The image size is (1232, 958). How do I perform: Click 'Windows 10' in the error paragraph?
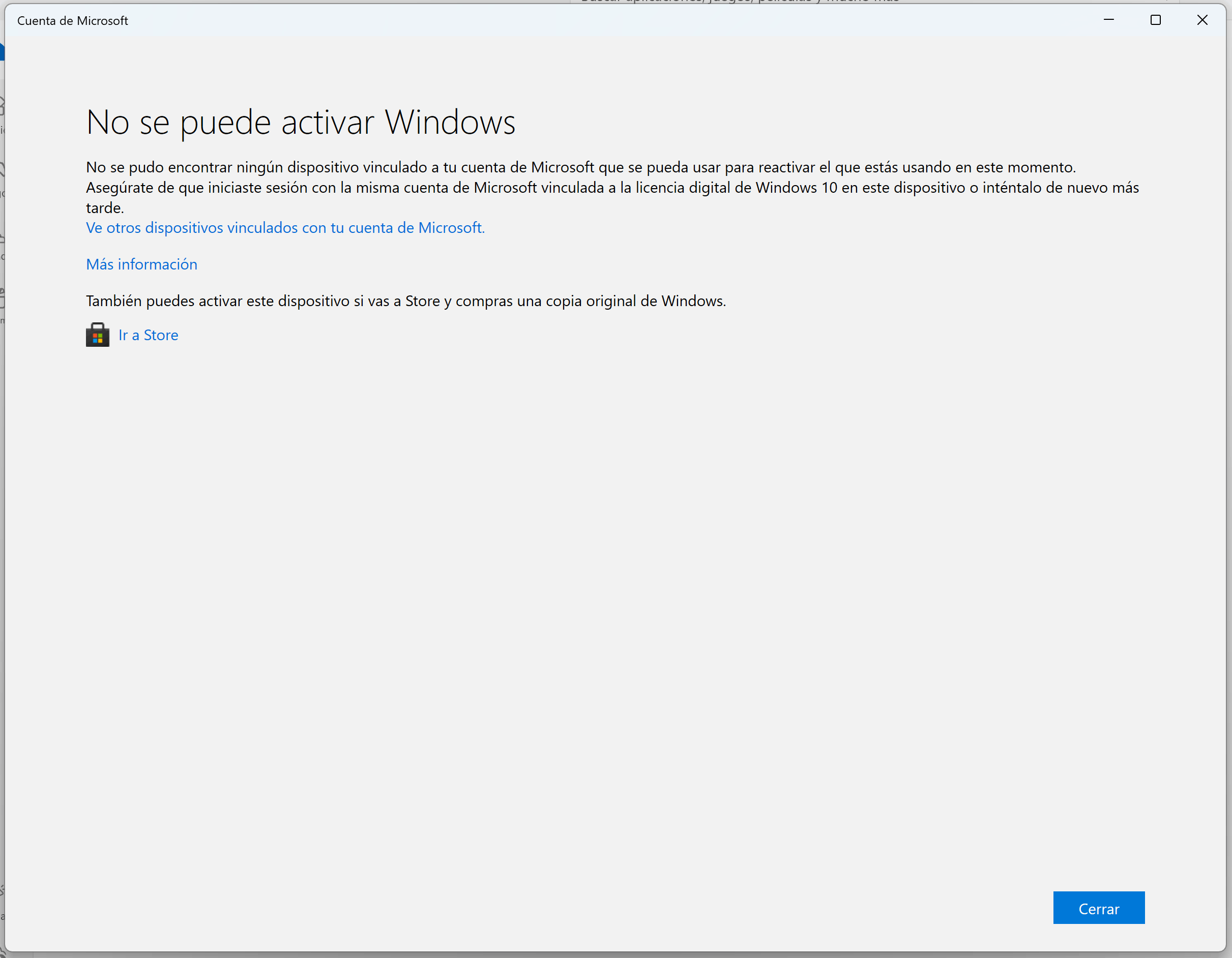point(796,187)
